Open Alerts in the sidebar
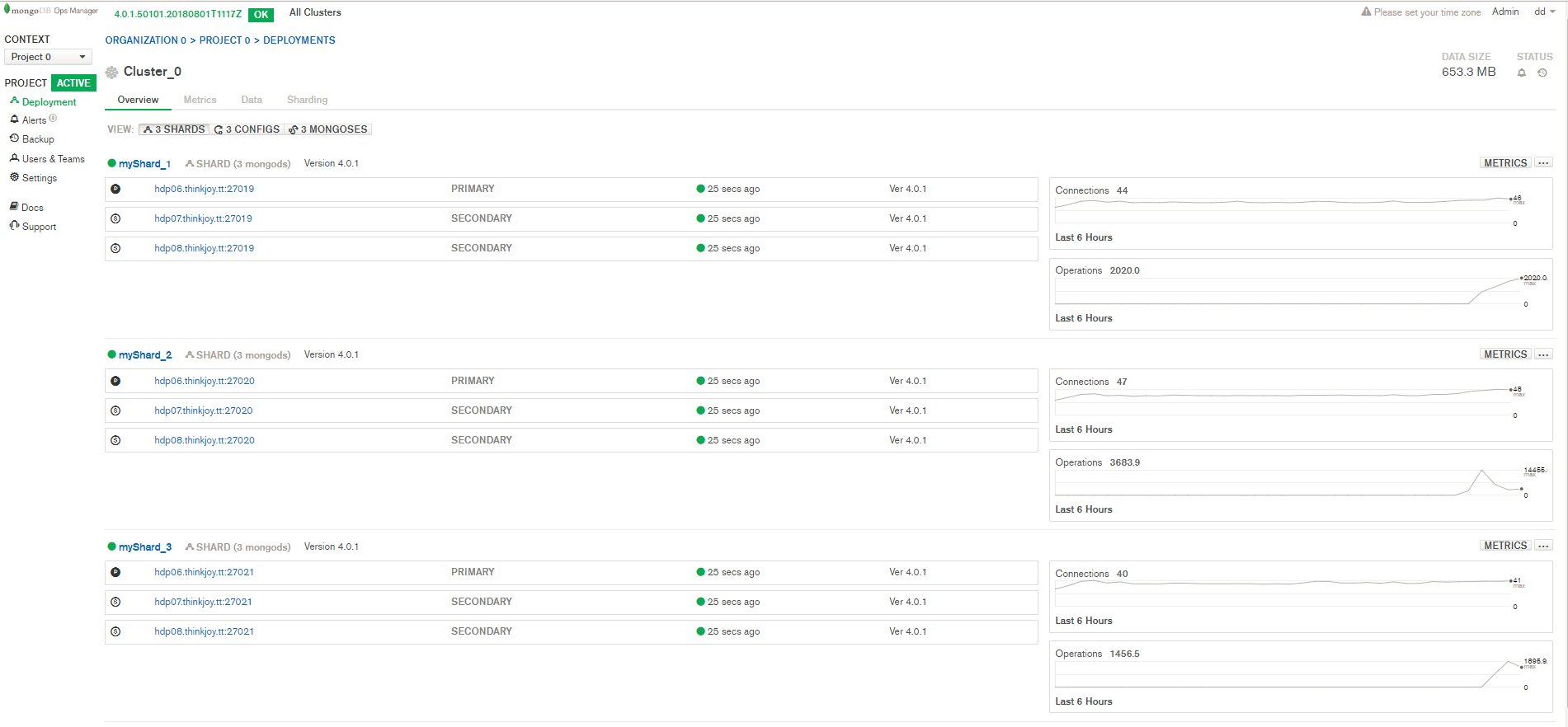1568x727 pixels. tap(34, 120)
